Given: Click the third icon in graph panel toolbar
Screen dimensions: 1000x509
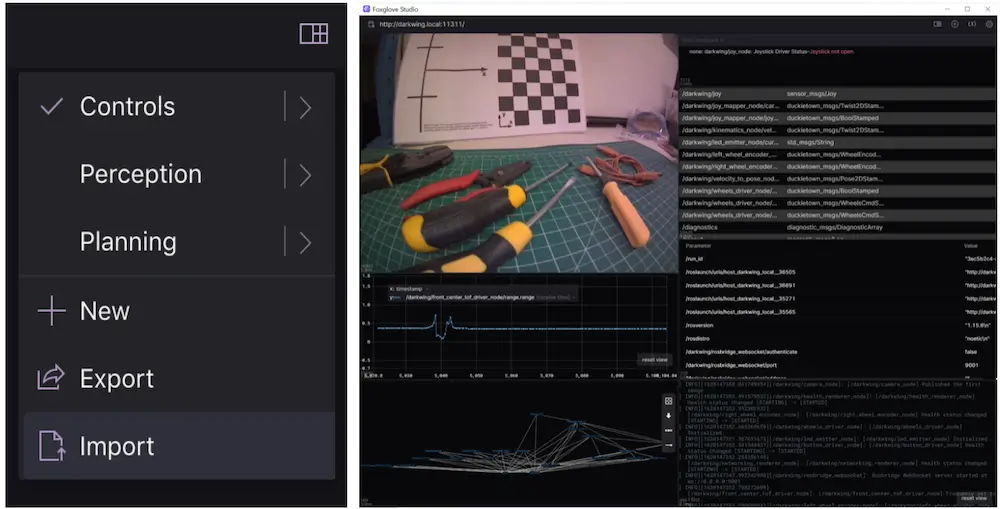Looking at the screenshot, I should tap(668, 431).
